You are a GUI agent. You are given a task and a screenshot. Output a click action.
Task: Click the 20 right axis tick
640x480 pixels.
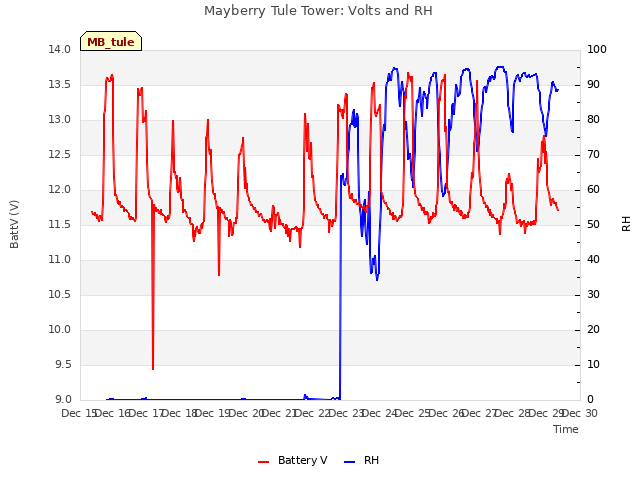click(593, 330)
